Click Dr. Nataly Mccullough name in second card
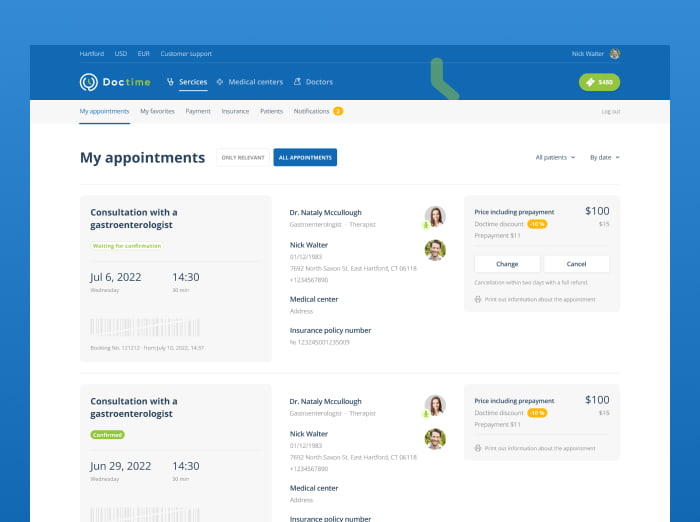The height and width of the screenshot is (522, 700). 325,401
